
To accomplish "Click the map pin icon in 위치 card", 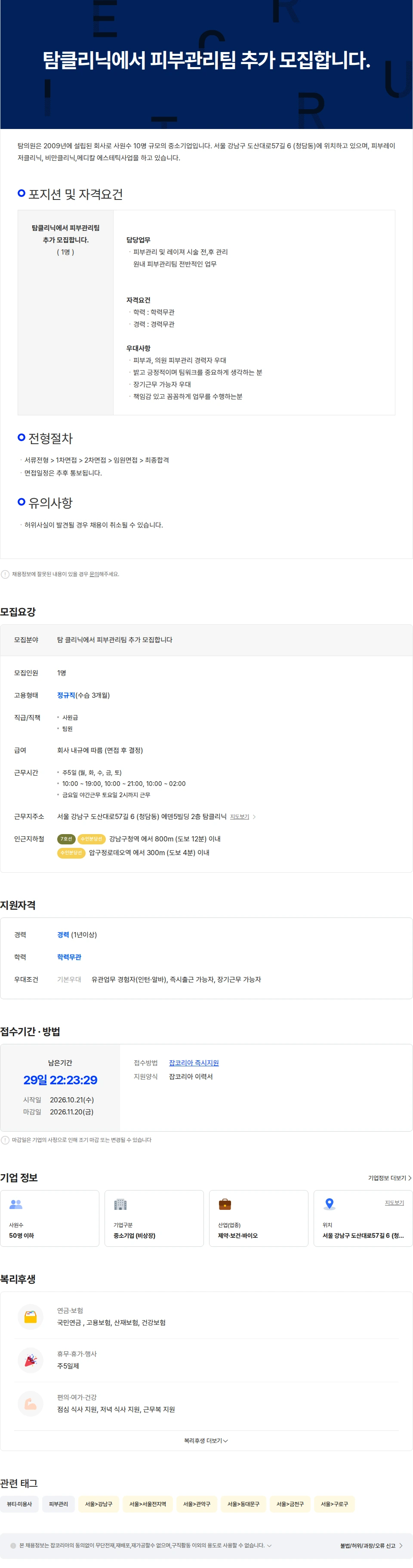I will (x=330, y=1204).
